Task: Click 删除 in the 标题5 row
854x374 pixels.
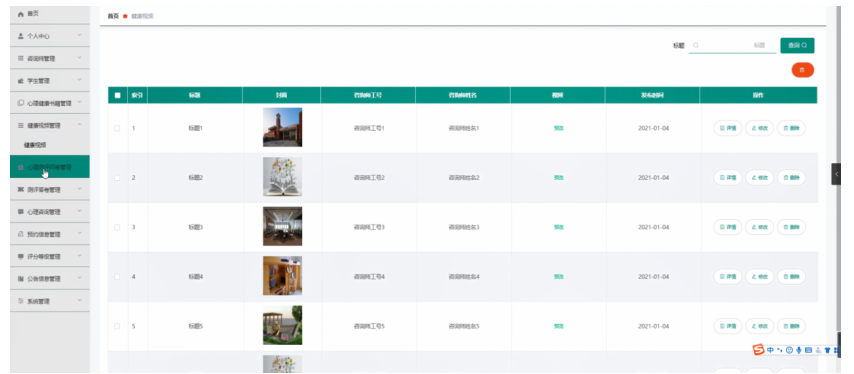Action: tap(791, 326)
